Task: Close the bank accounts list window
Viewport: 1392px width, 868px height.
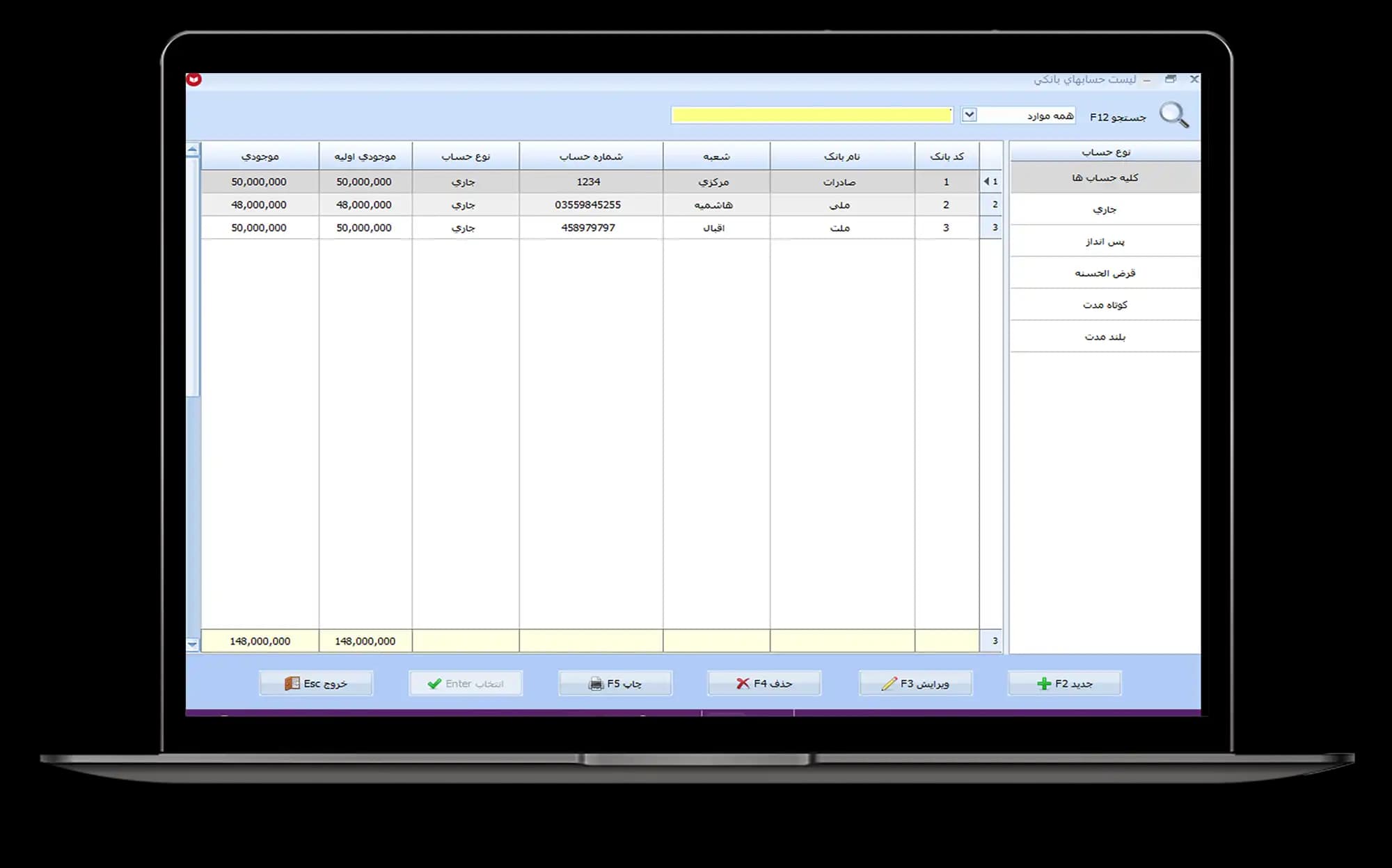Action: pyautogui.click(x=1194, y=79)
